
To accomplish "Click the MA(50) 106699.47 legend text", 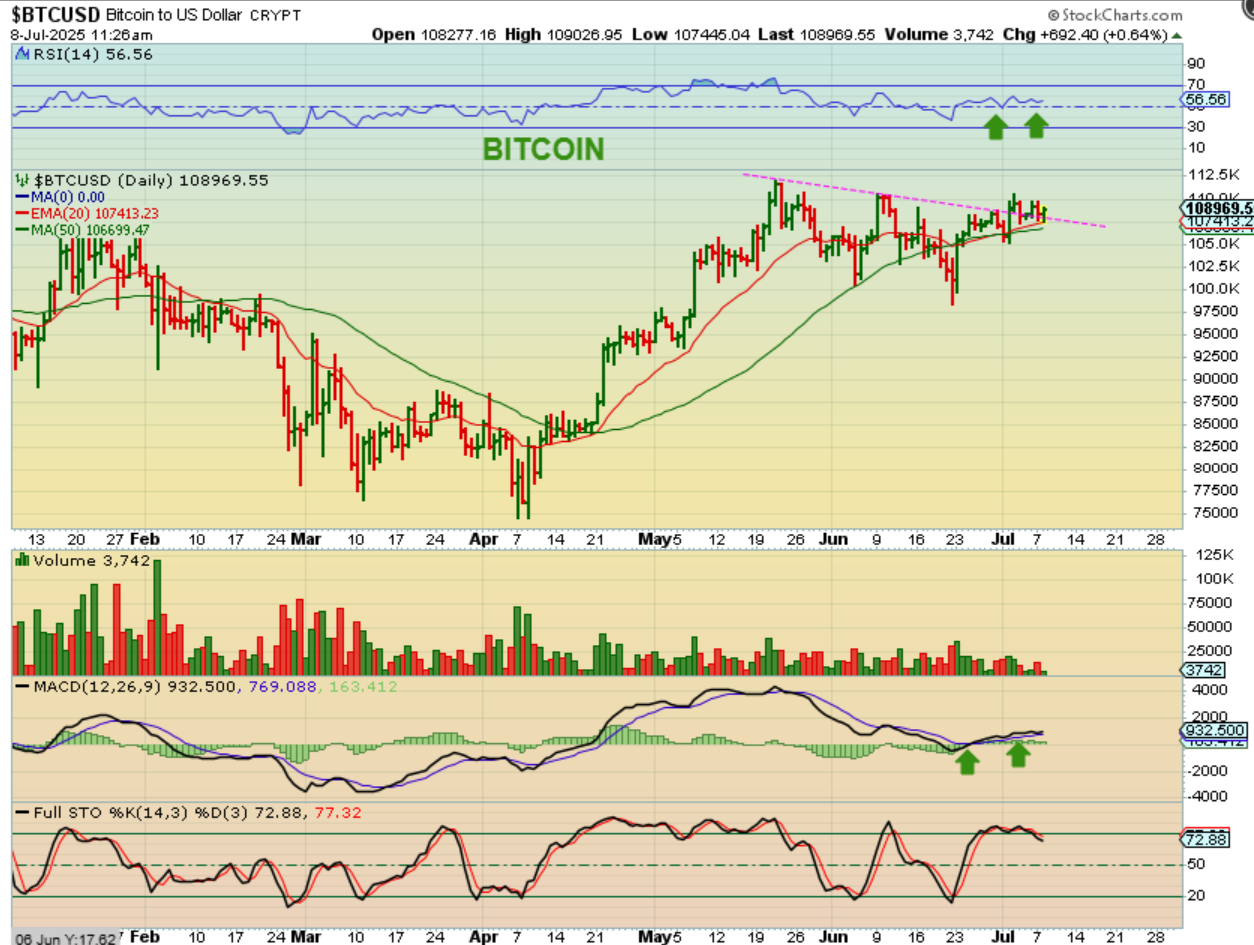I will [x=91, y=229].
